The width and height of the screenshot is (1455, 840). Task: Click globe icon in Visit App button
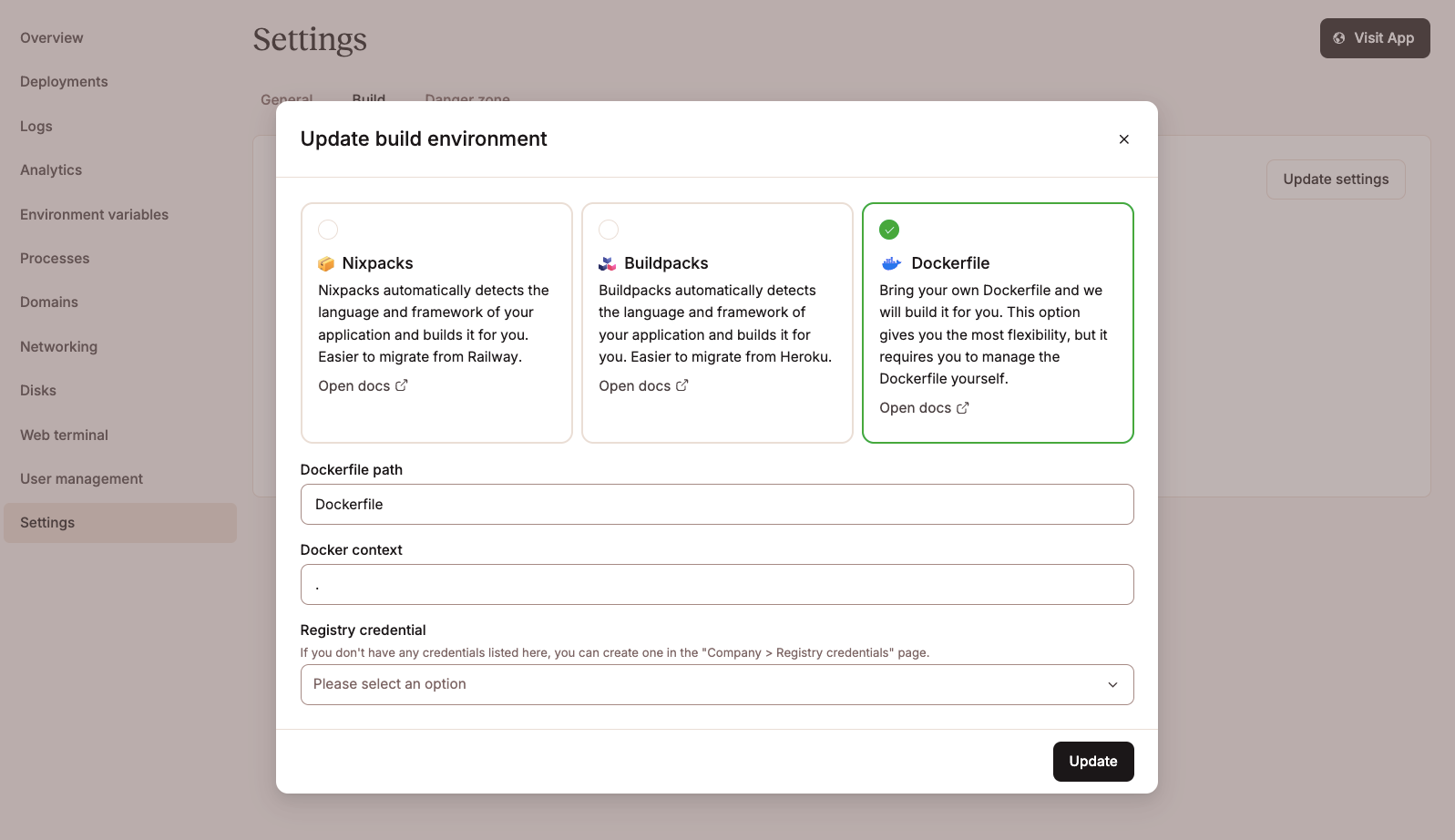pos(1339,38)
